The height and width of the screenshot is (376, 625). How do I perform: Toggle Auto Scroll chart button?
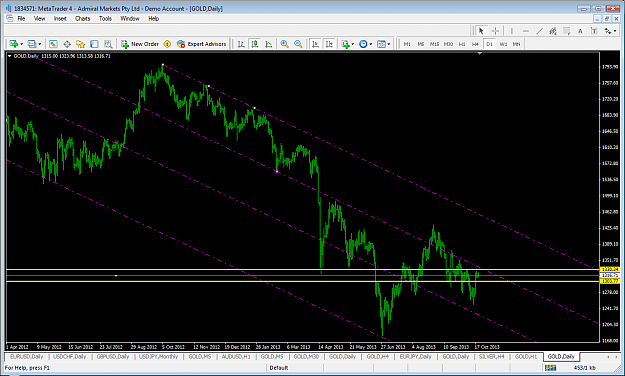[315, 44]
